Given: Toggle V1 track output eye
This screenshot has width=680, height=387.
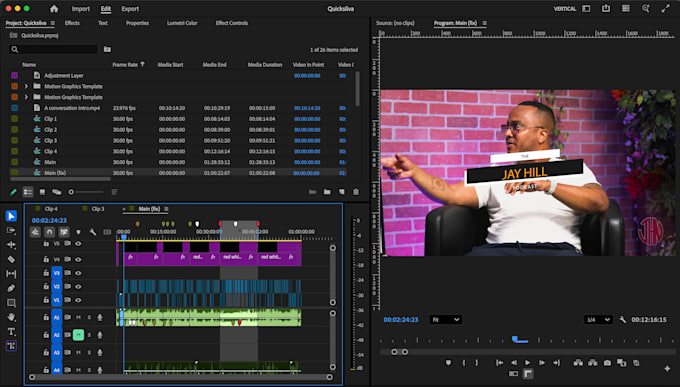Looking at the screenshot, I should point(78,300).
